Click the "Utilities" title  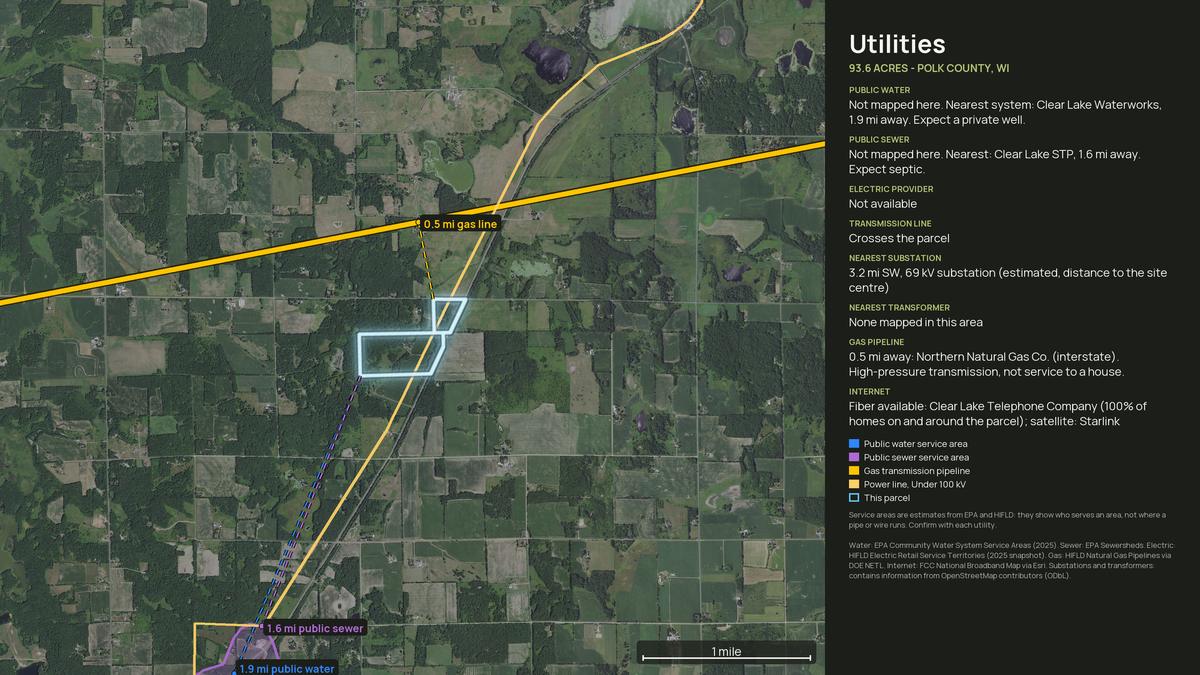pos(897,44)
